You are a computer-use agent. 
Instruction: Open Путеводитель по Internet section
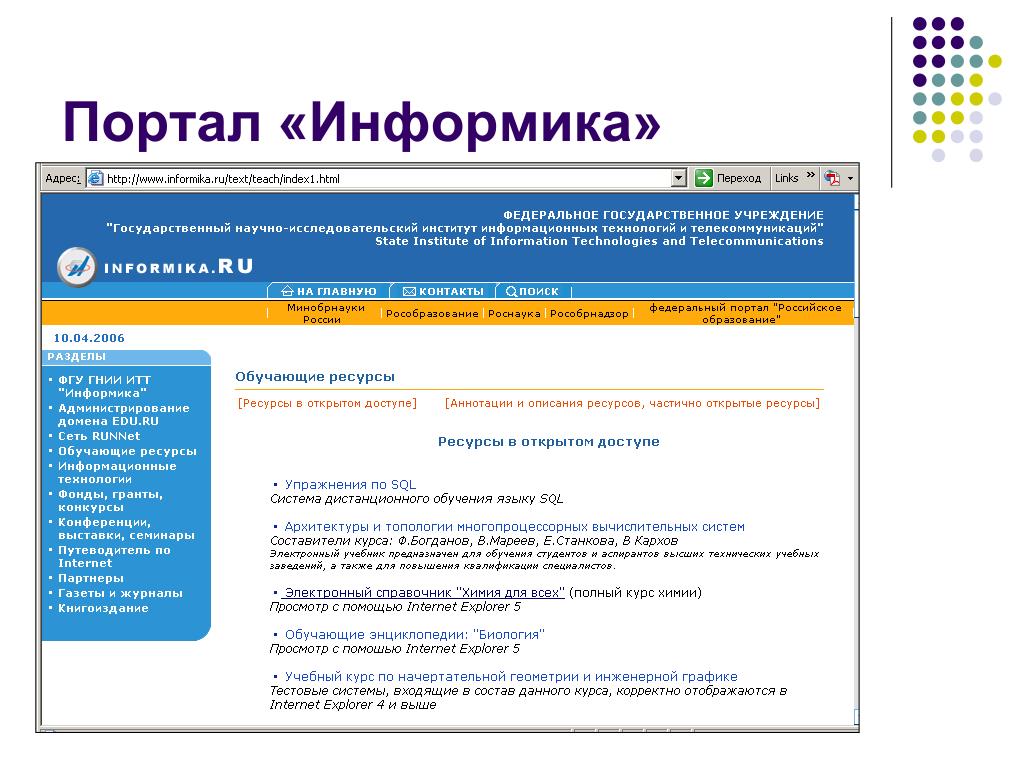click(114, 557)
